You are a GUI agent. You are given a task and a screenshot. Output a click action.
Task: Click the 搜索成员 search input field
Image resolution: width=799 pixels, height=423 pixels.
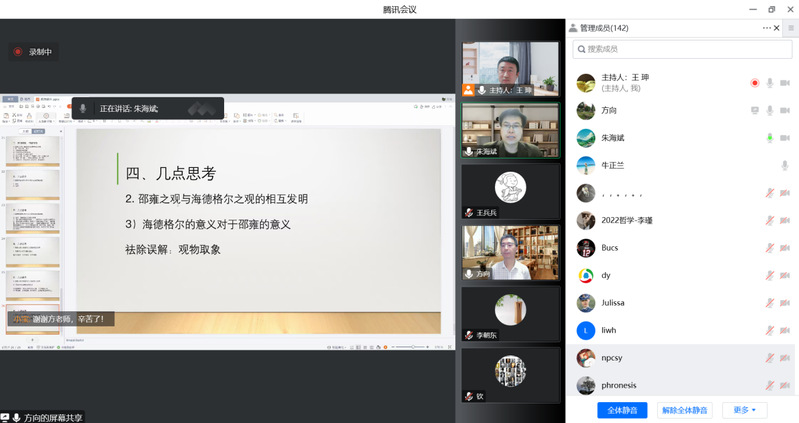pos(680,49)
